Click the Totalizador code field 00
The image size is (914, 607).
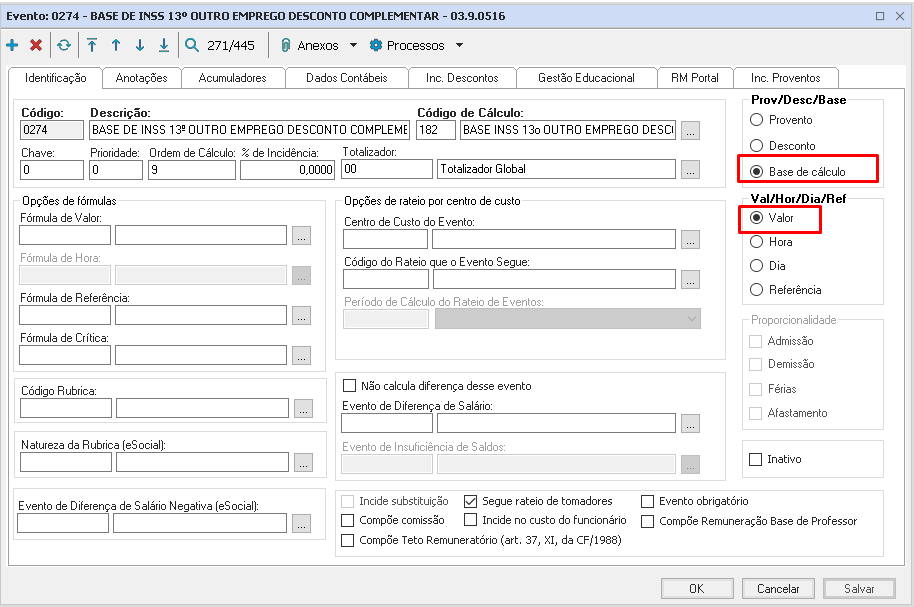(387, 169)
